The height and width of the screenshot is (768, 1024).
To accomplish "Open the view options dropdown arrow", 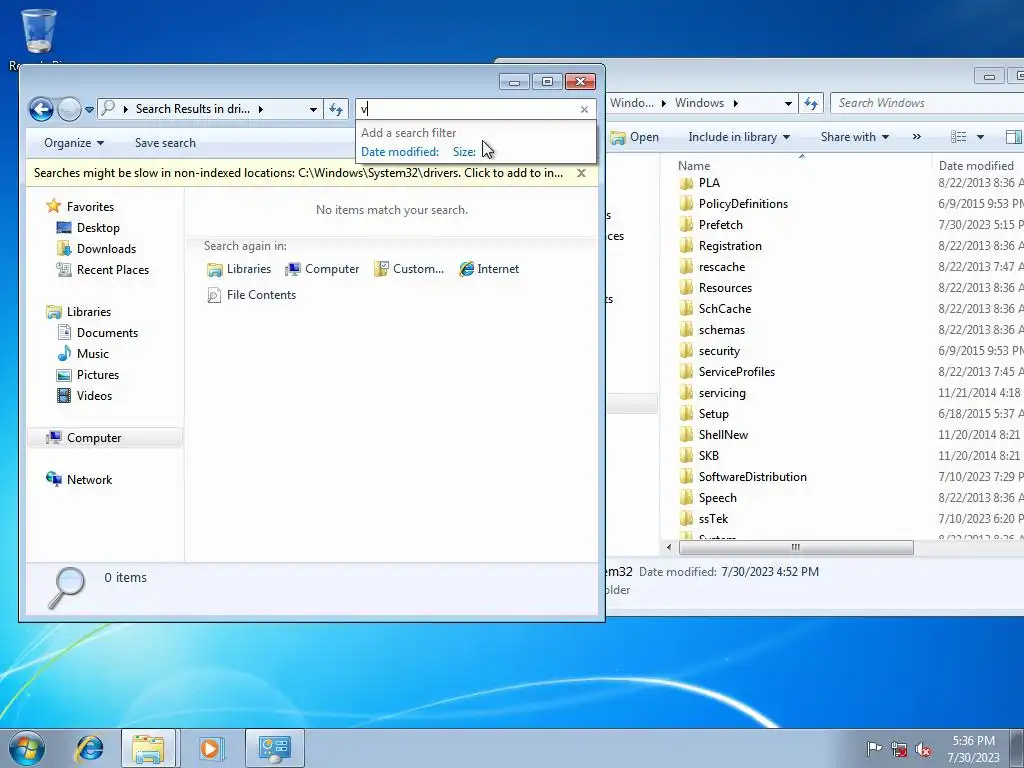I will (x=980, y=136).
